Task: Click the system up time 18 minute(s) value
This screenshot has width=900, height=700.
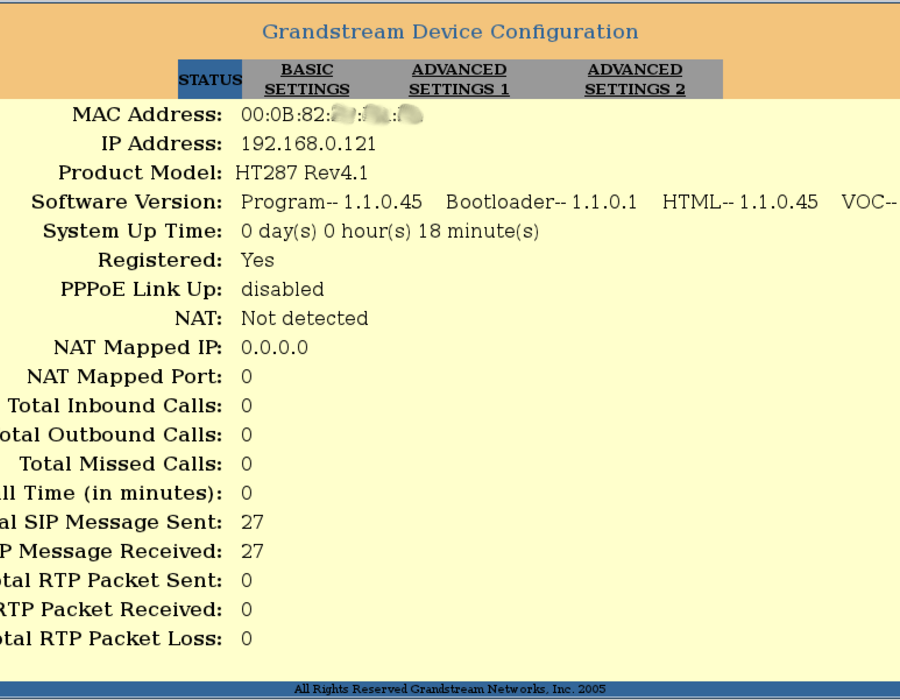Action: click(x=390, y=231)
